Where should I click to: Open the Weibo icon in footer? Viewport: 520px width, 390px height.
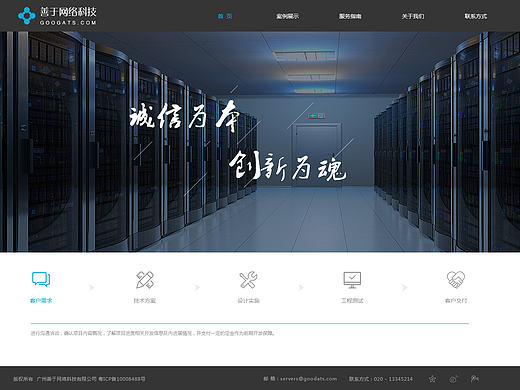coord(453,379)
